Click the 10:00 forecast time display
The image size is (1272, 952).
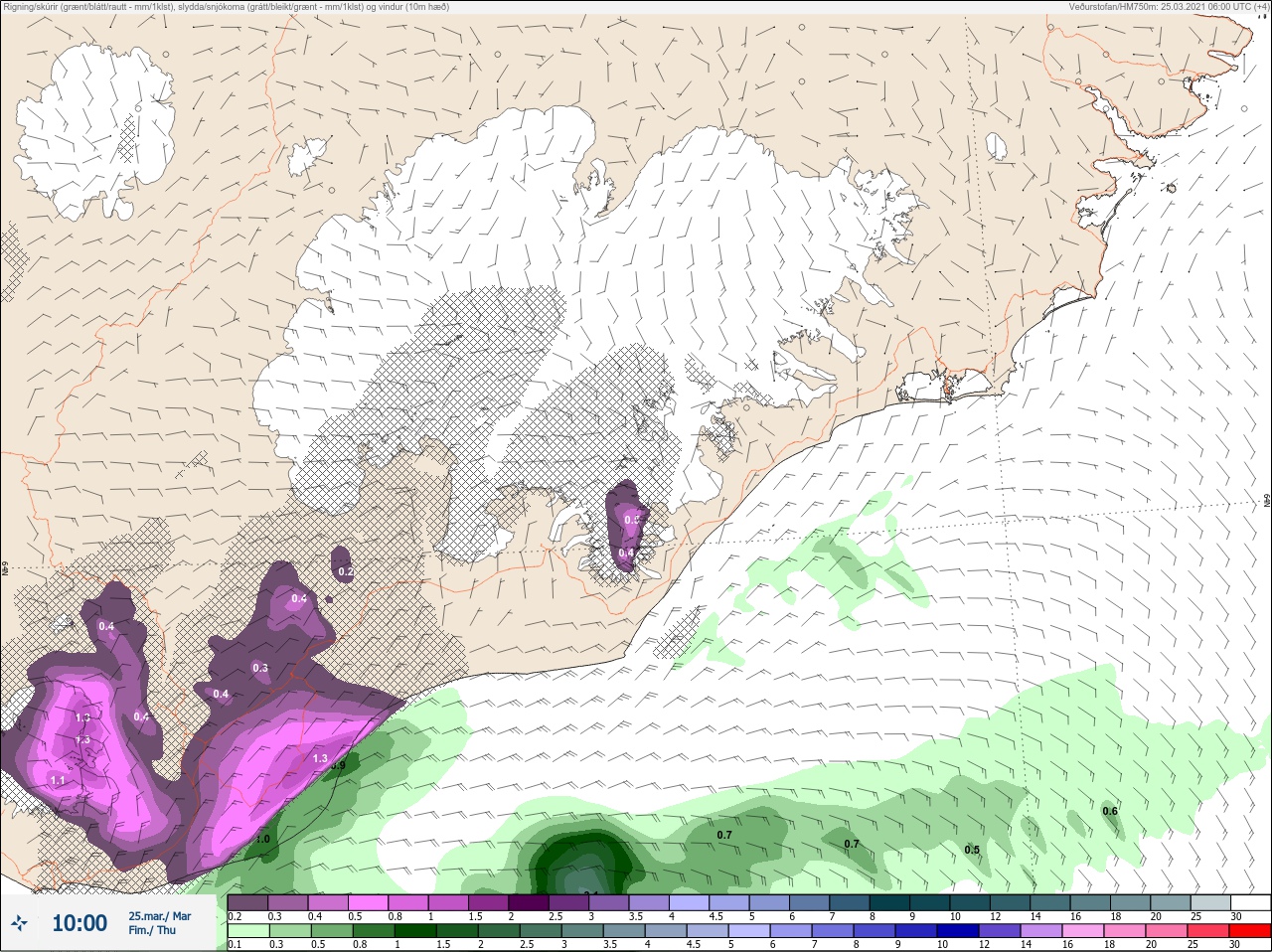point(79,923)
